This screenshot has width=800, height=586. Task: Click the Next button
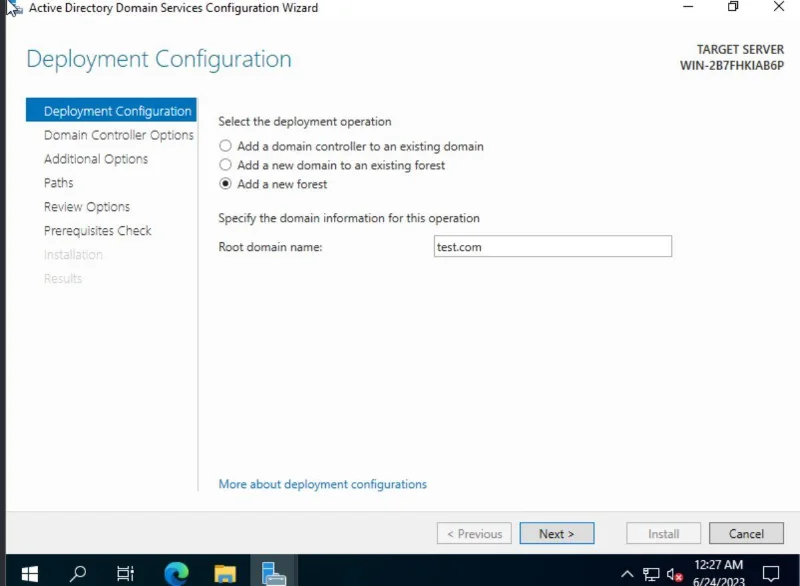(557, 533)
